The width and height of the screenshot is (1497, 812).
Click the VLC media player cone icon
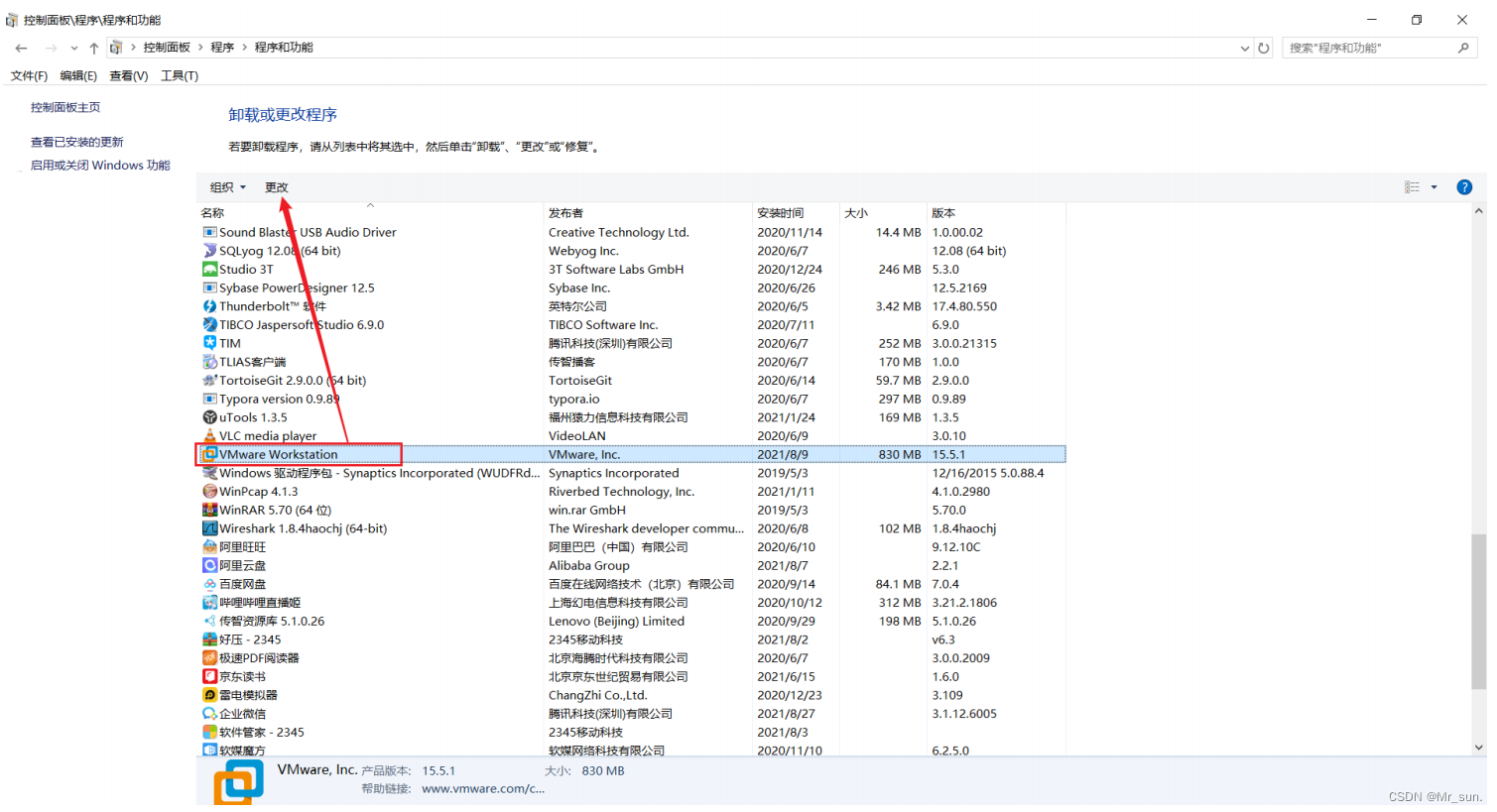[x=209, y=435]
